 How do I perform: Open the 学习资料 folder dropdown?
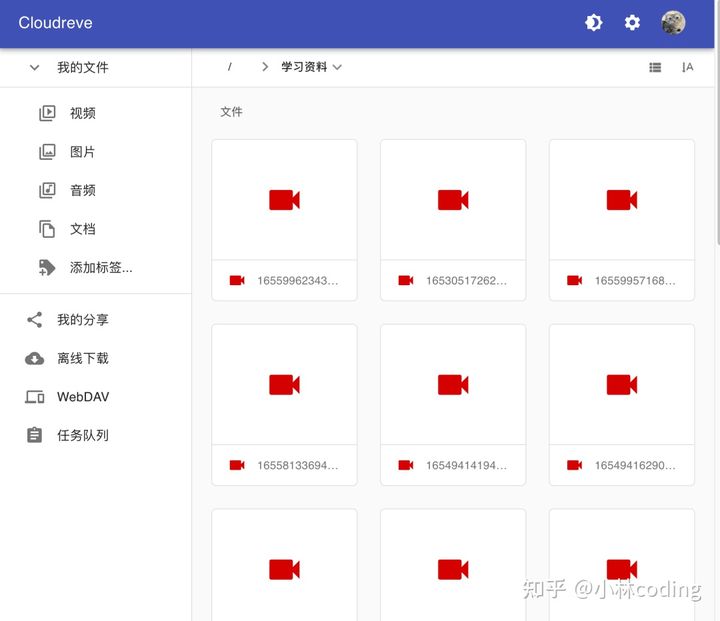click(x=311, y=67)
